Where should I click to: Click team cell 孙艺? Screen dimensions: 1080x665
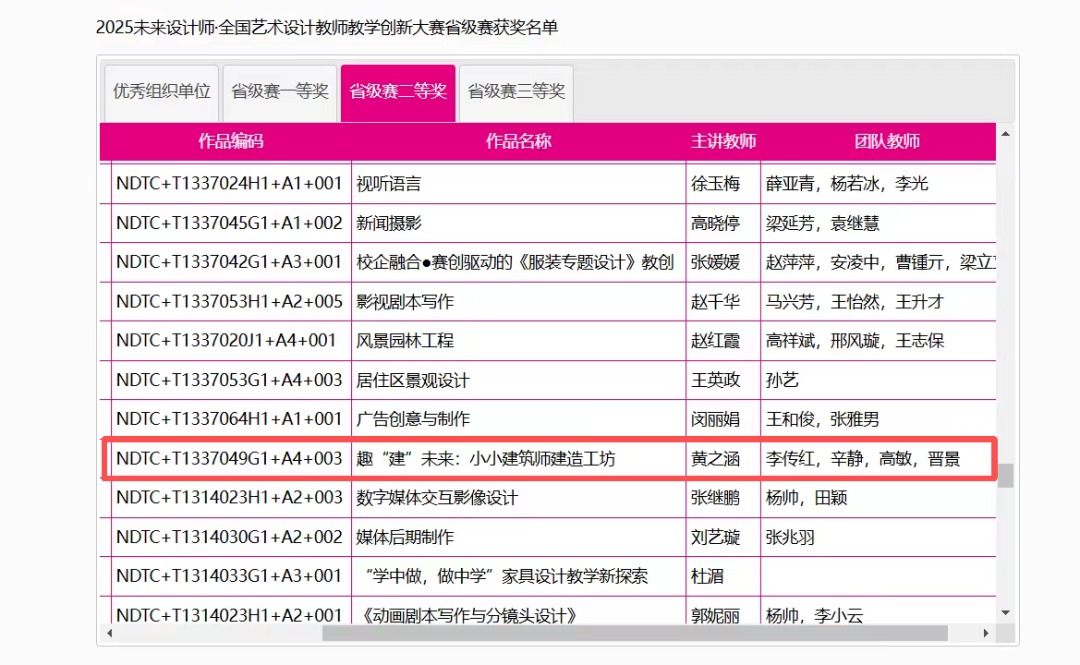click(782, 380)
